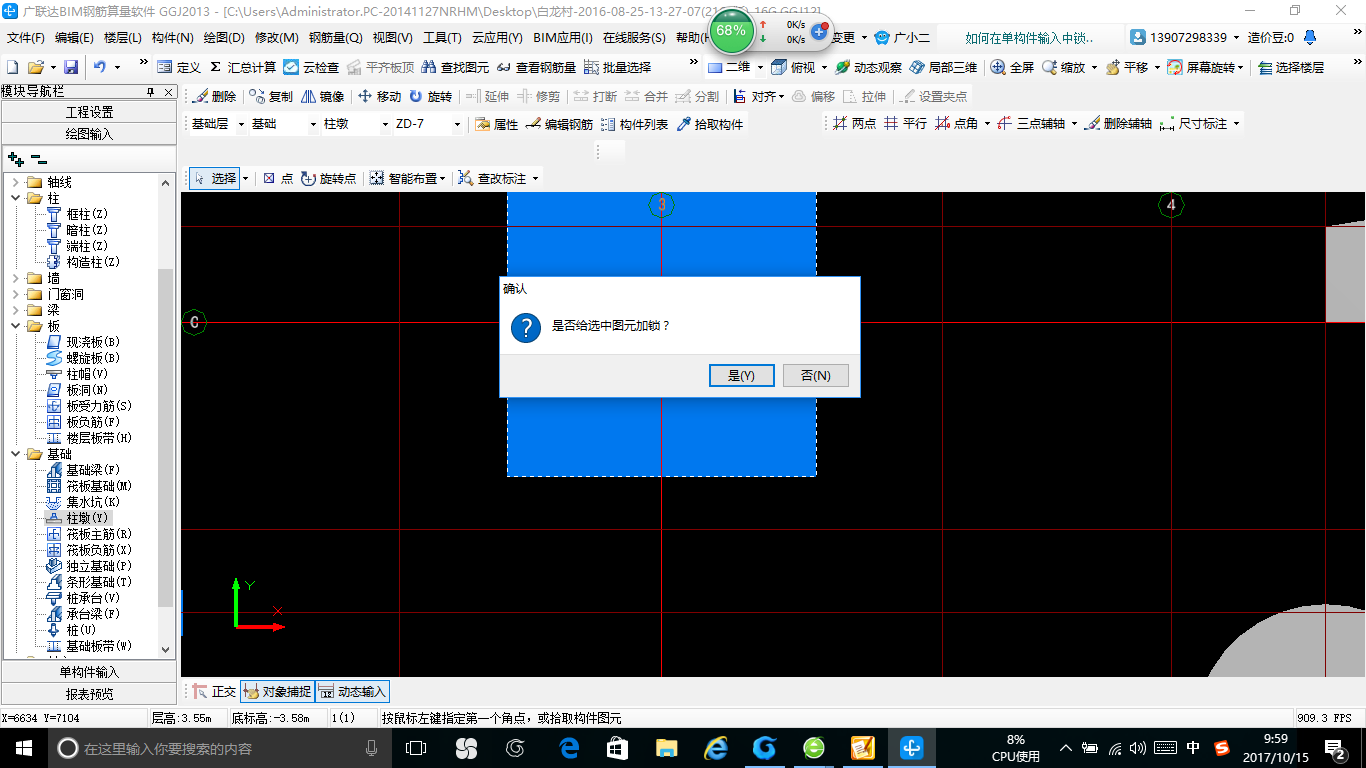
Task: Open Windows Start menu
Action: (23, 748)
